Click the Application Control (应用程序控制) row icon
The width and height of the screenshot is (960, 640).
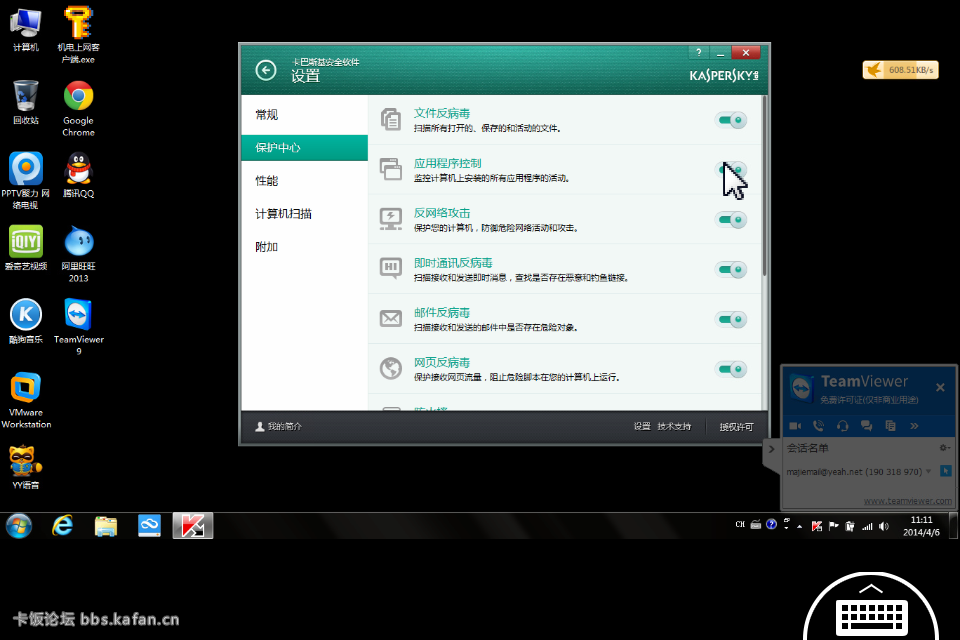click(391, 169)
